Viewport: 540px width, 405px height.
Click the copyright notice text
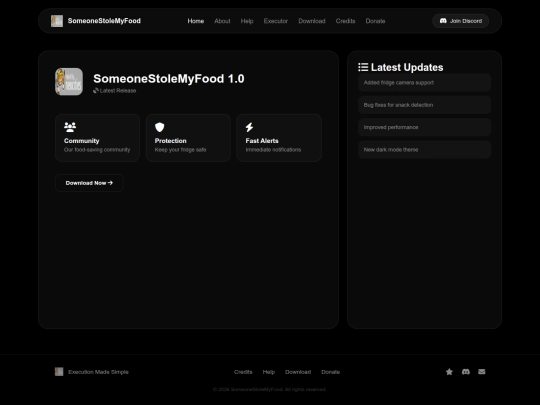pyautogui.click(x=270, y=390)
